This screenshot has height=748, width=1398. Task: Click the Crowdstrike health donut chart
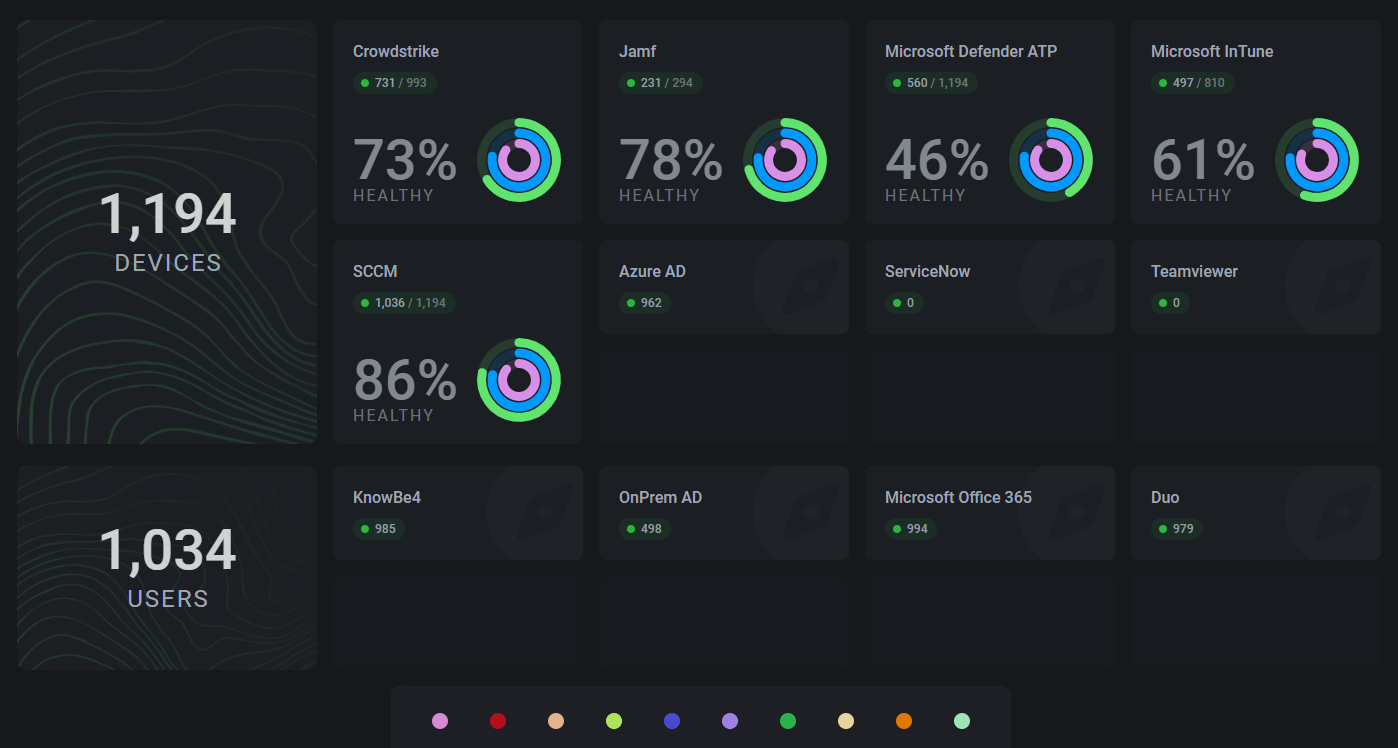click(520, 160)
